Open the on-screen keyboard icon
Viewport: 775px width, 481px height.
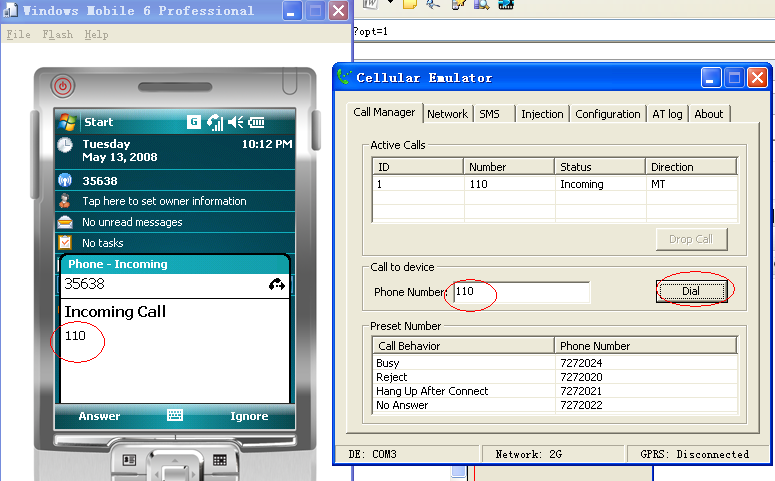coord(174,415)
